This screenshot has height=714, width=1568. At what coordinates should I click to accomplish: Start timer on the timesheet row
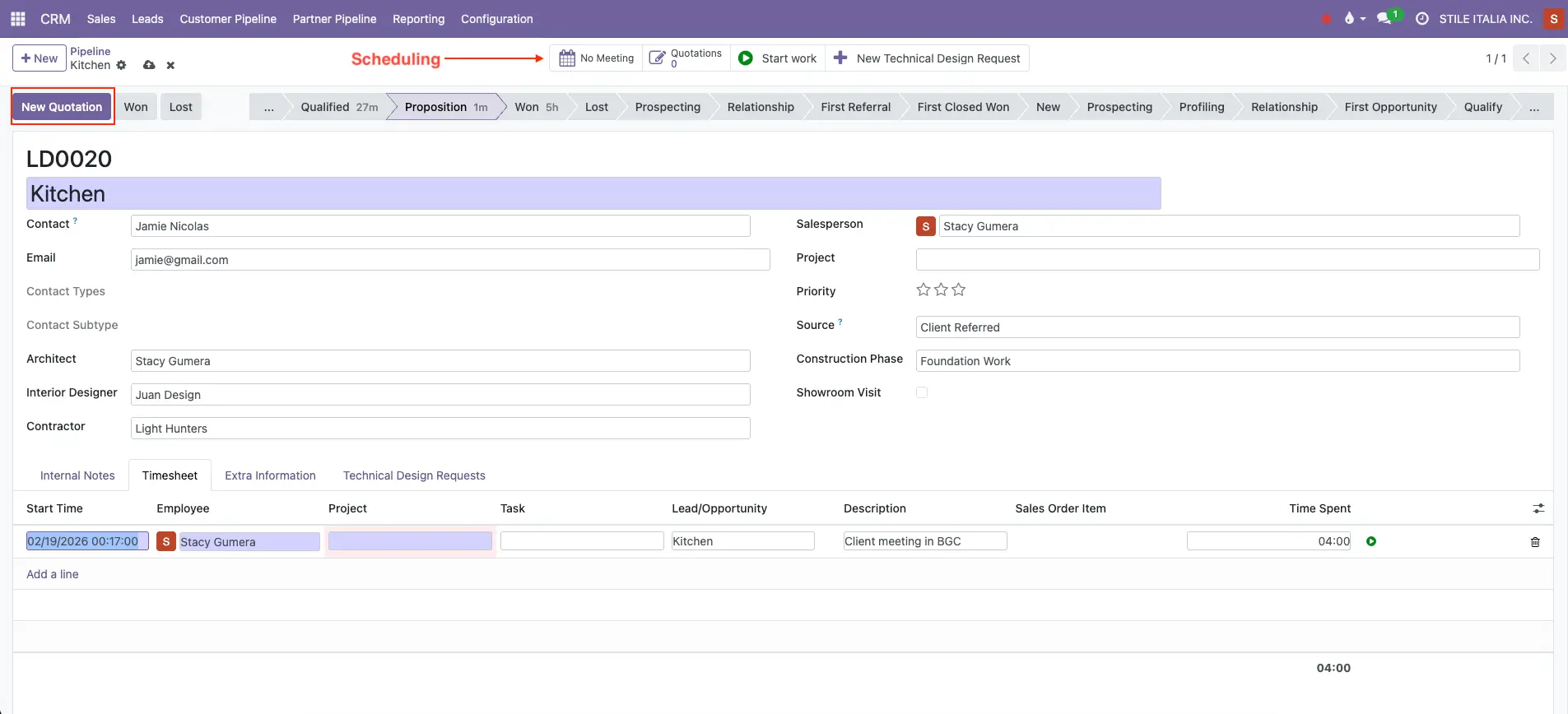click(1371, 541)
